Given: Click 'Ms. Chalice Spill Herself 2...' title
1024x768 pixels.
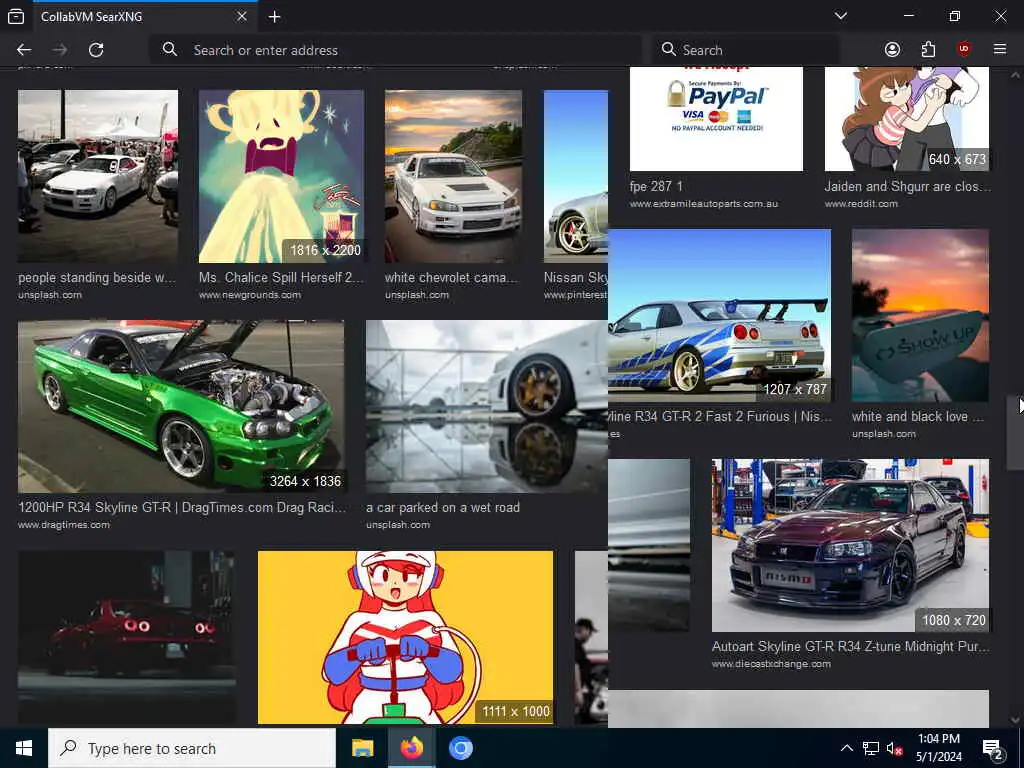Looking at the screenshot, I should pos(281,278).
